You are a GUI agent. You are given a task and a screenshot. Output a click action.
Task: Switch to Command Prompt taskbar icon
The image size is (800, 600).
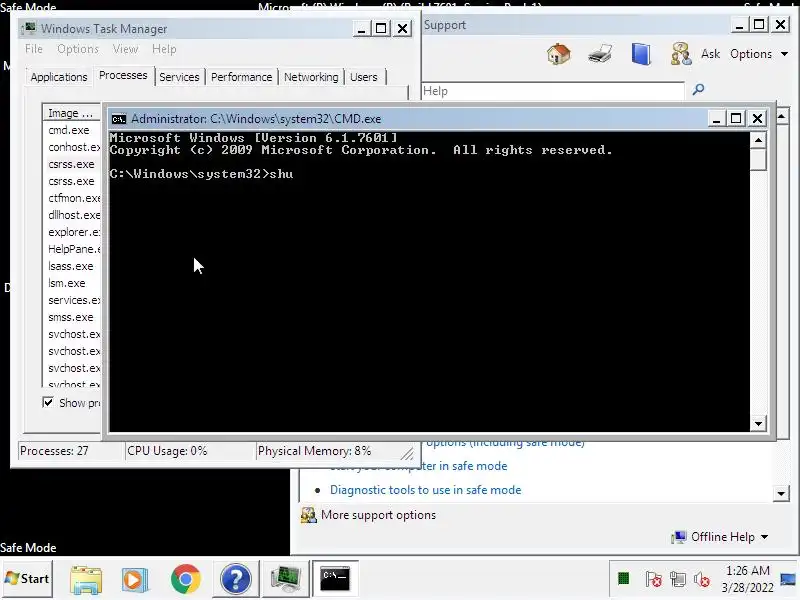(335, 579)
